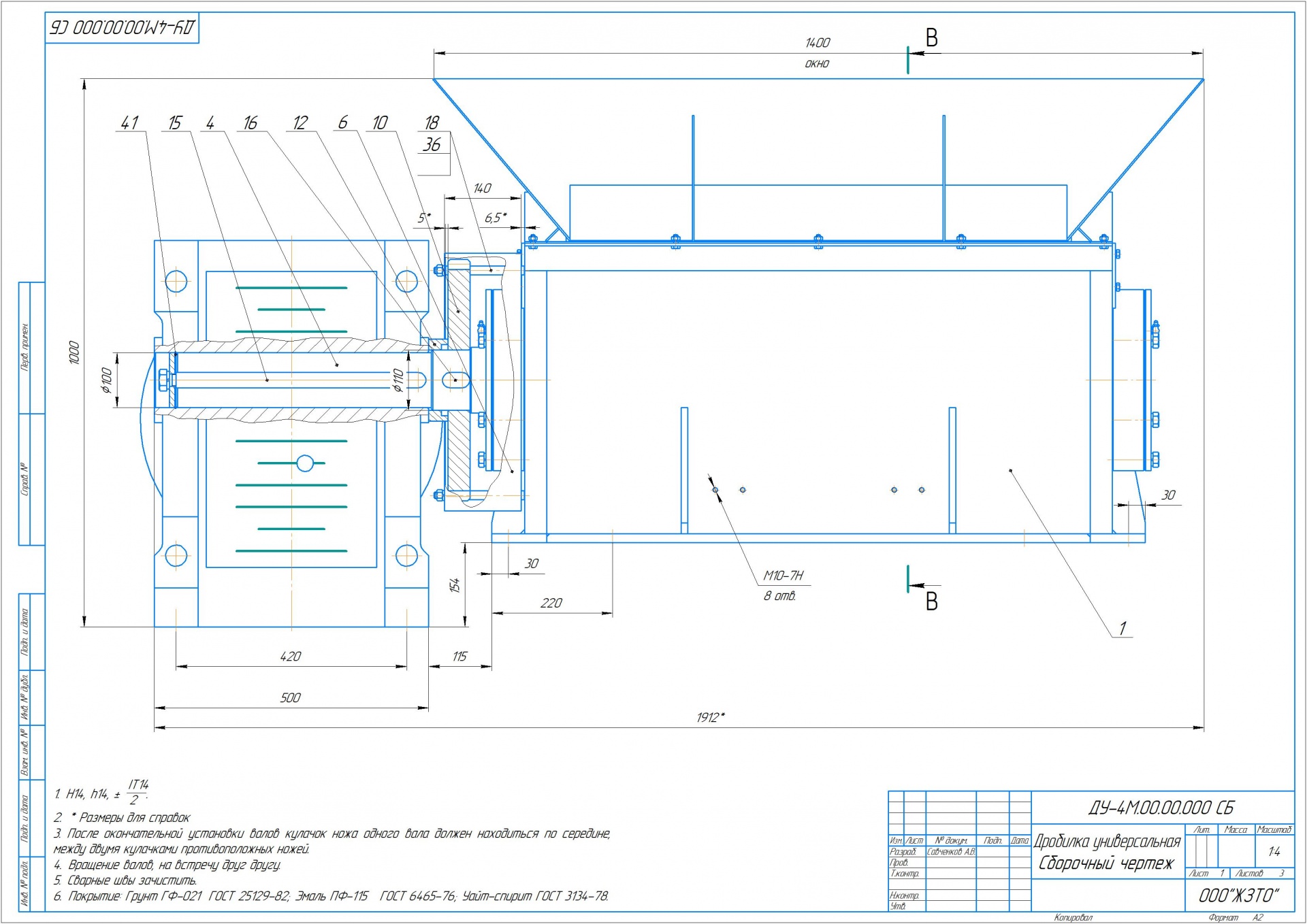Select the overall 1912* length dimension
The width and height of the screenshot is (1307, 924).
click(x=711, y=718)
